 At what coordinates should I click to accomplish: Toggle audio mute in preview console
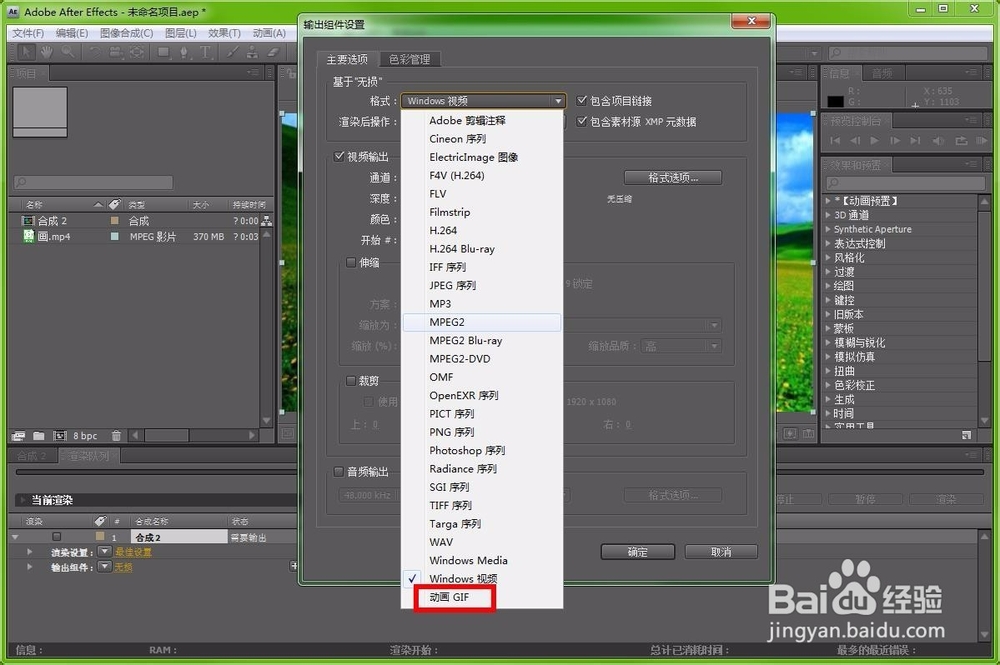938,140
